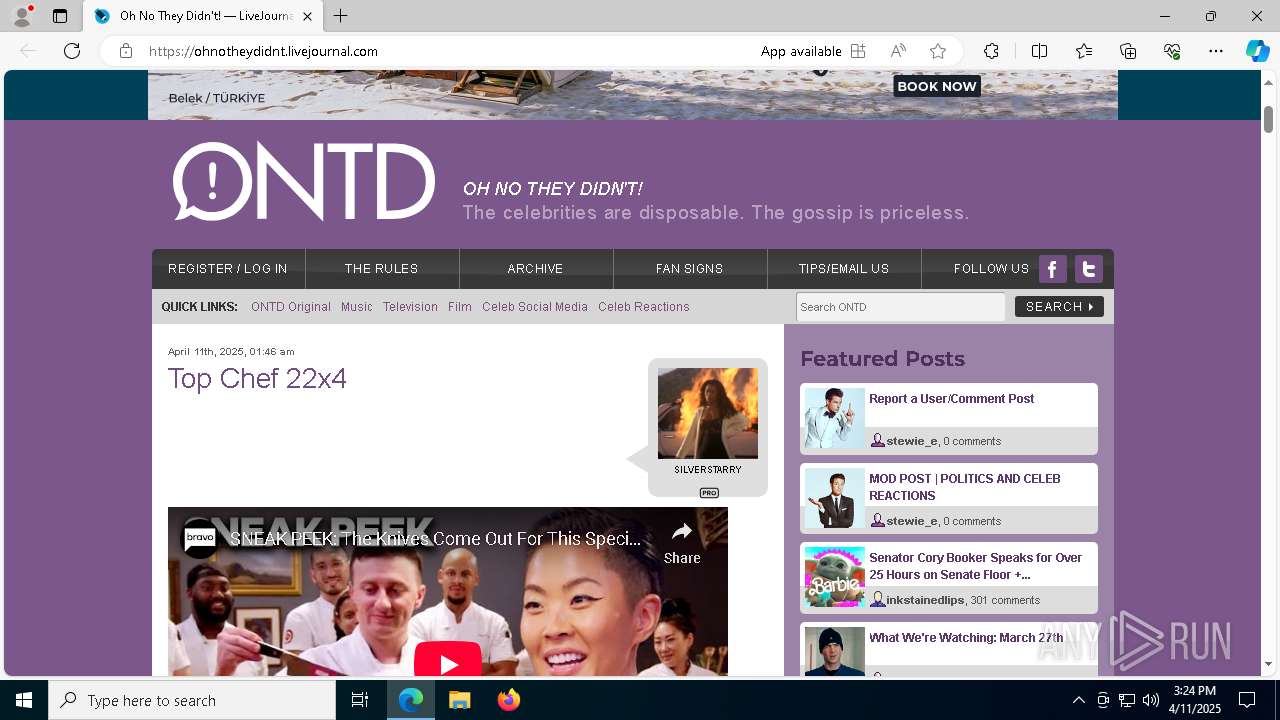Toggle split screen view icon
Viewport: 1280px width, 720px height.
pos(1039,51)
